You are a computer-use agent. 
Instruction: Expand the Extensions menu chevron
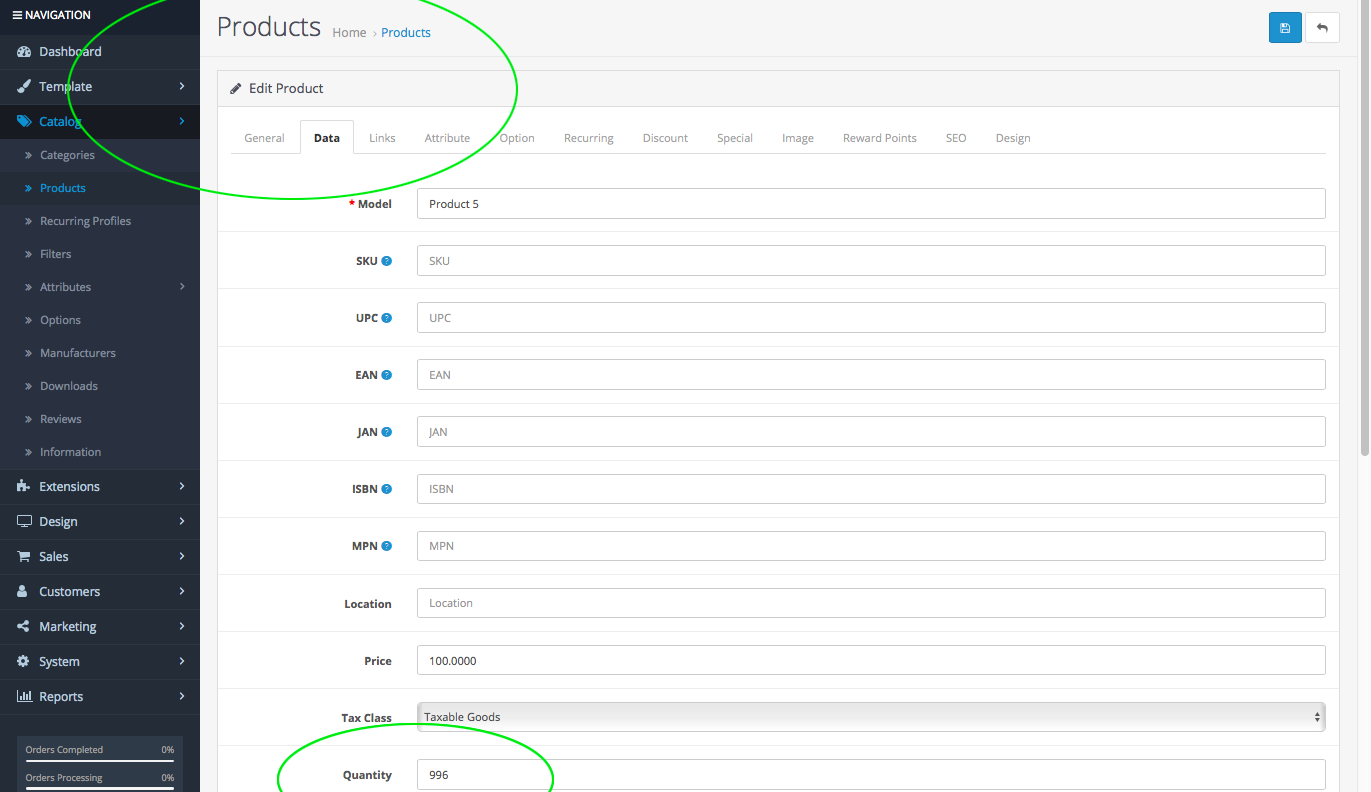coord(182,486)
